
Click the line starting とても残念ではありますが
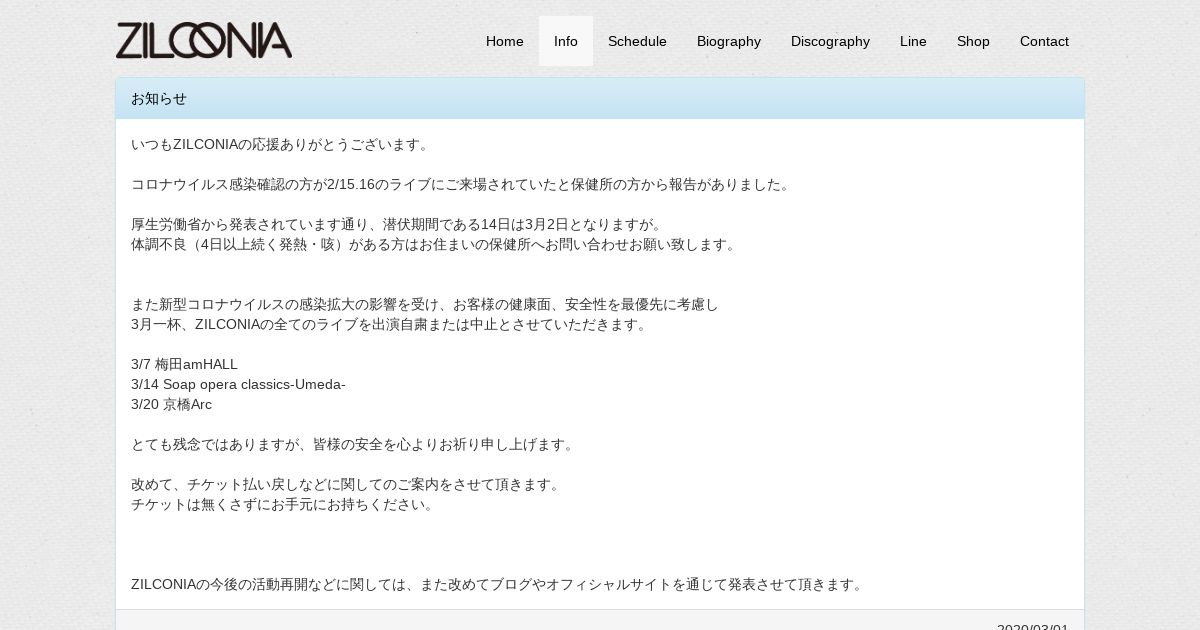pos(355,444)
